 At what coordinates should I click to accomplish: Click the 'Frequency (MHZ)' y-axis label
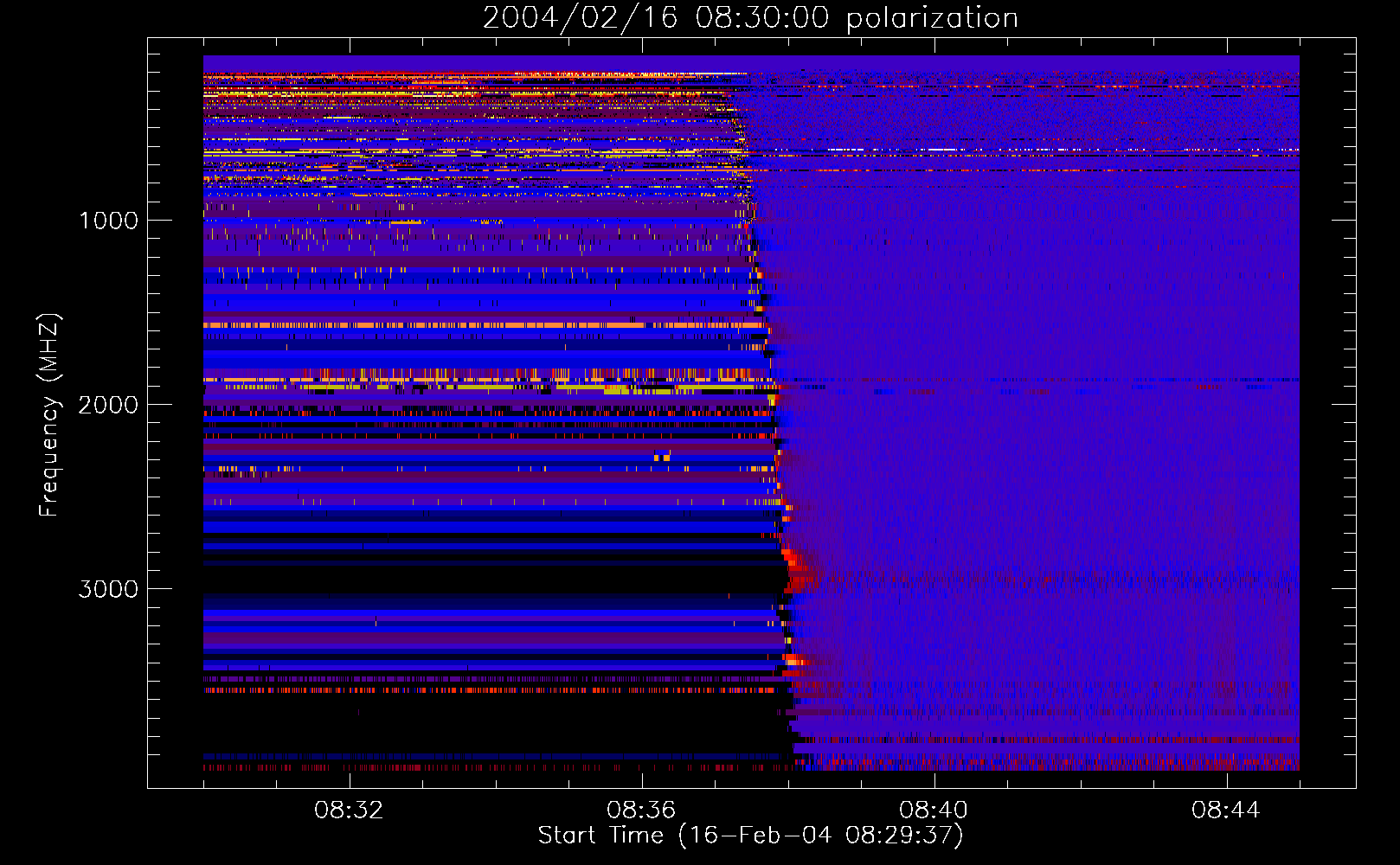(x=49, y=415)
